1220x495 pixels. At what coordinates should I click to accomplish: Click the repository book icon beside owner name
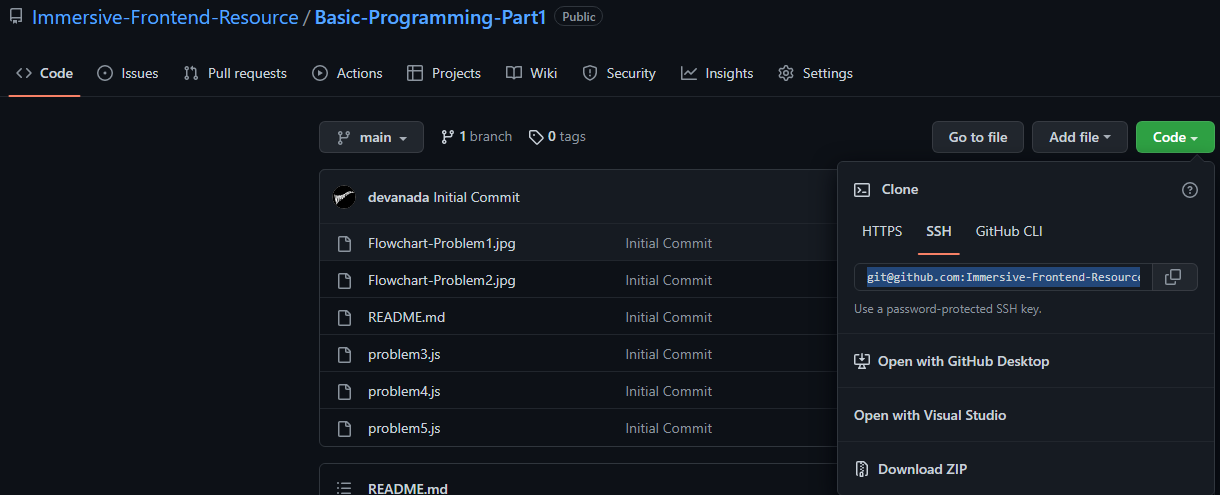click(16, 18)
